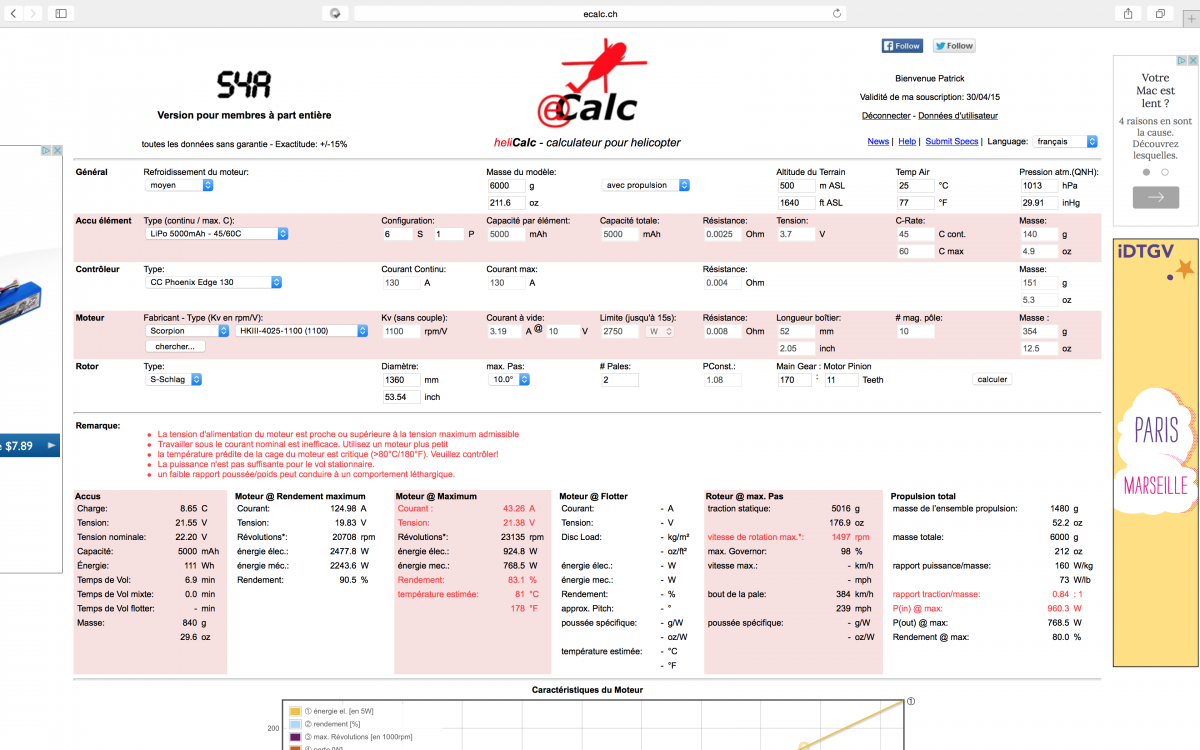
Task: Click the # mag. pôle field
Action: [915, 331]
